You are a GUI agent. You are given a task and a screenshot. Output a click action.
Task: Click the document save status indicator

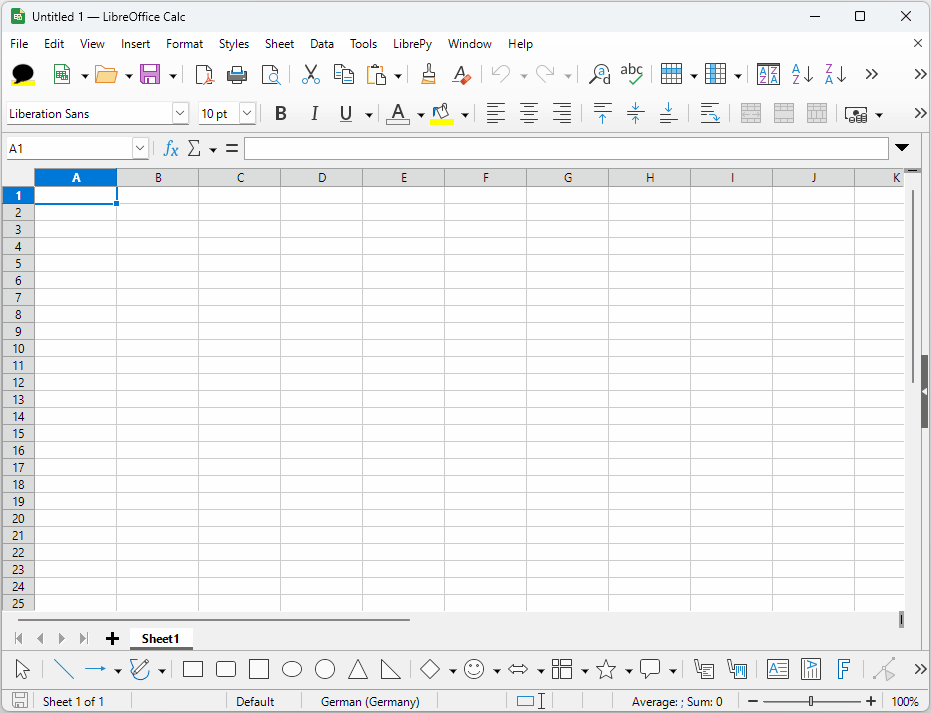[20, 701]
